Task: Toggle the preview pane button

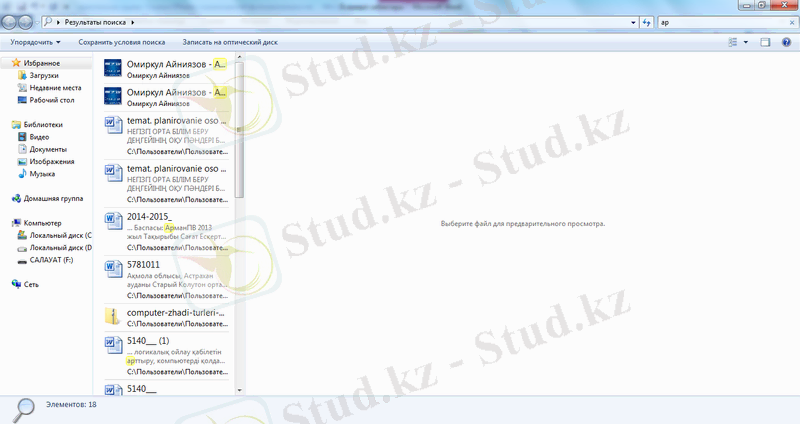Action: pos(765,42)
